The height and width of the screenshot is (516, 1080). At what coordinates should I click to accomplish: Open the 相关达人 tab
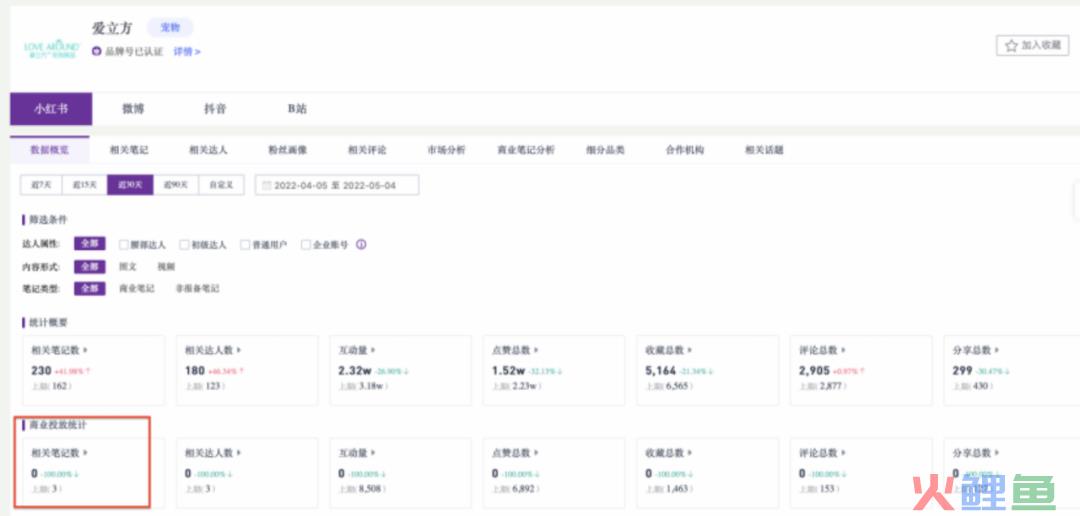208,149
